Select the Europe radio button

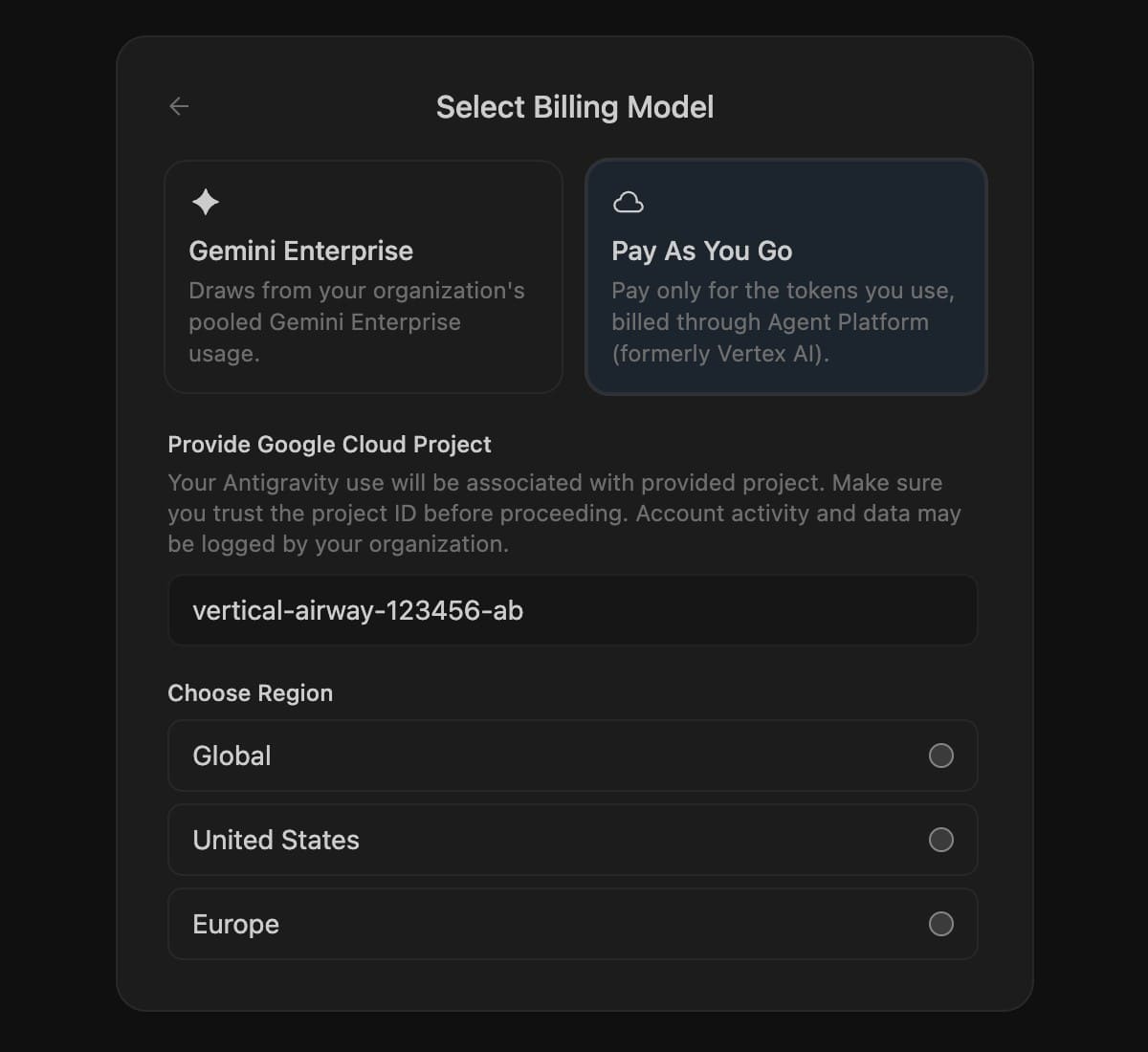[x=941, y=924]
